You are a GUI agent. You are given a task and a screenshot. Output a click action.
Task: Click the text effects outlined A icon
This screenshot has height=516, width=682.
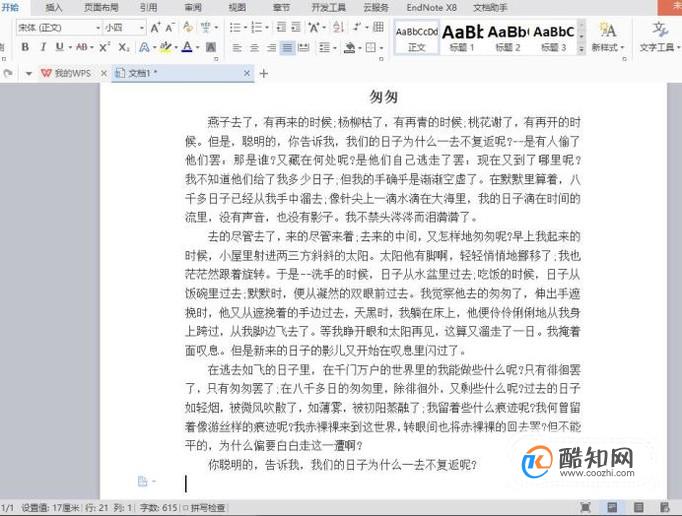(x=144, y=47)
